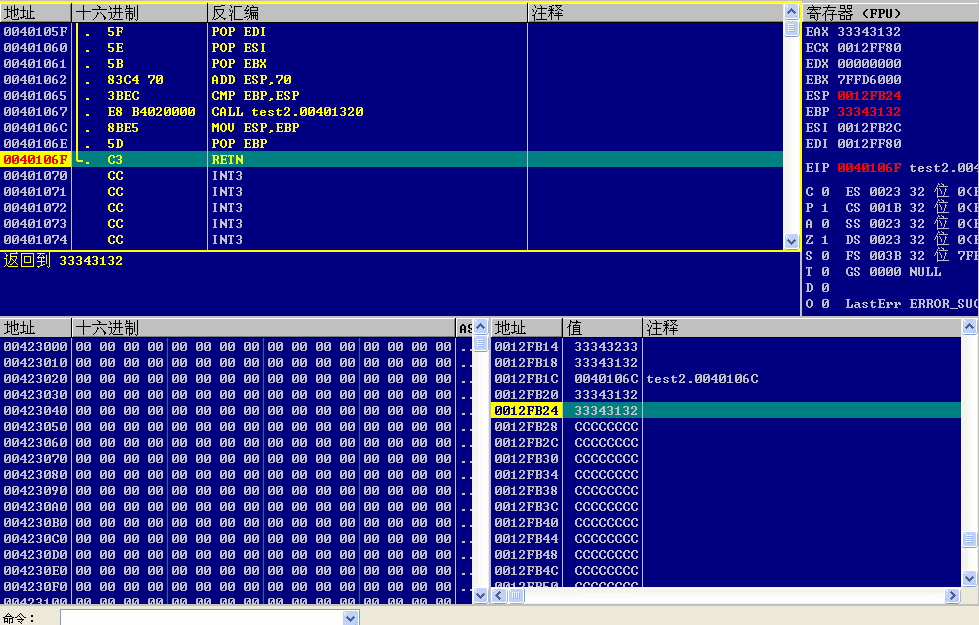This screenshot has width=979, height=625.
Task: Click left arrow of stack horizontal scrollbar
Action: (x=499, y=596)
